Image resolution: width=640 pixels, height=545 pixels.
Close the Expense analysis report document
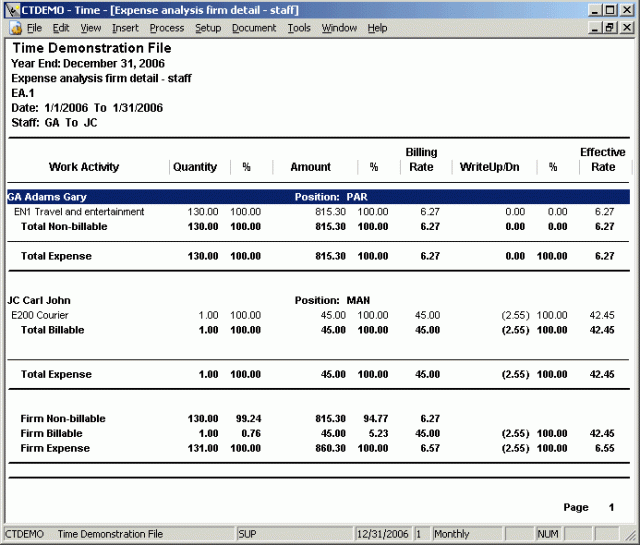(627, 28)
